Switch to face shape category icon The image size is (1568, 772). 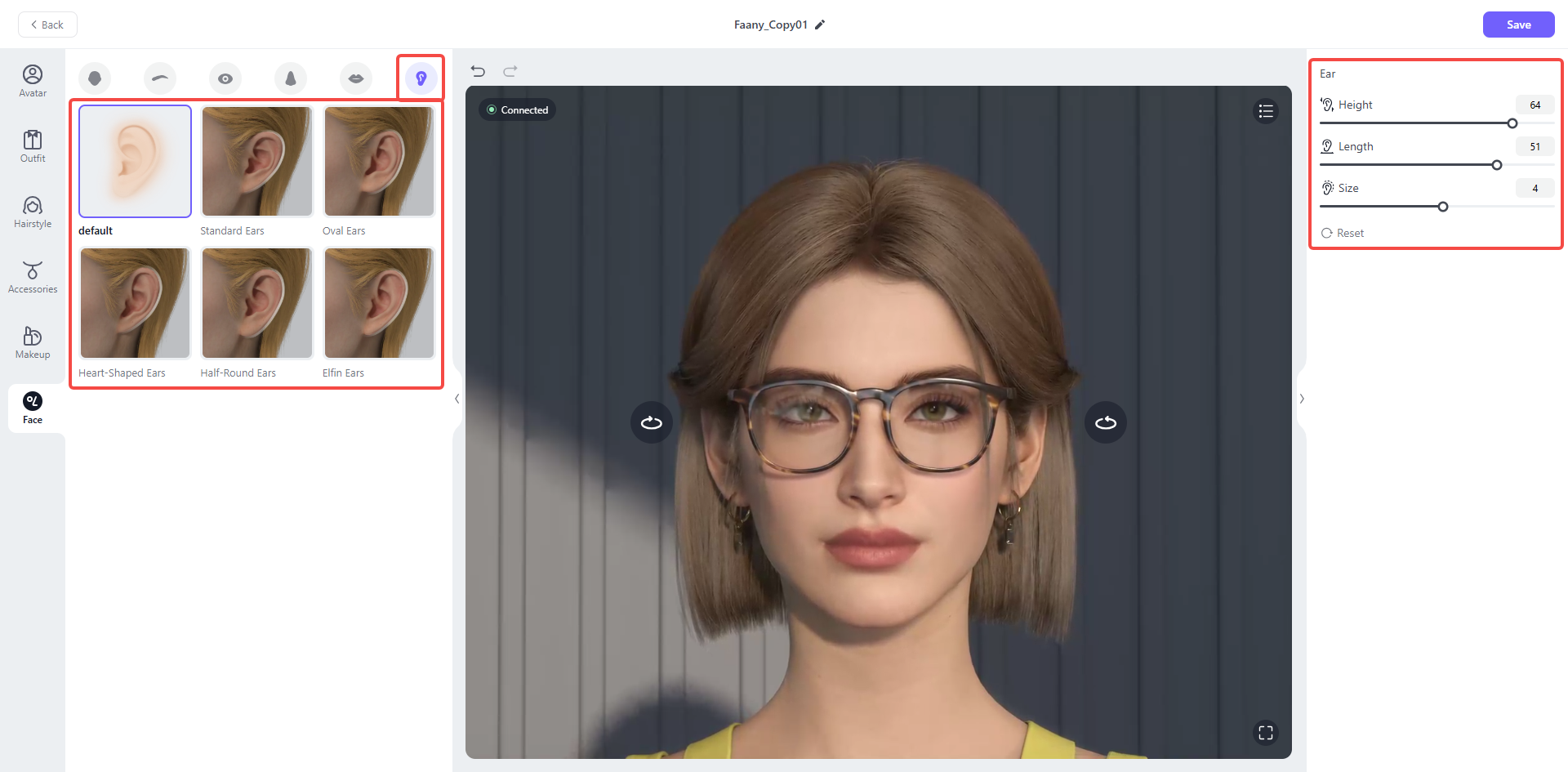coord(95,78)
